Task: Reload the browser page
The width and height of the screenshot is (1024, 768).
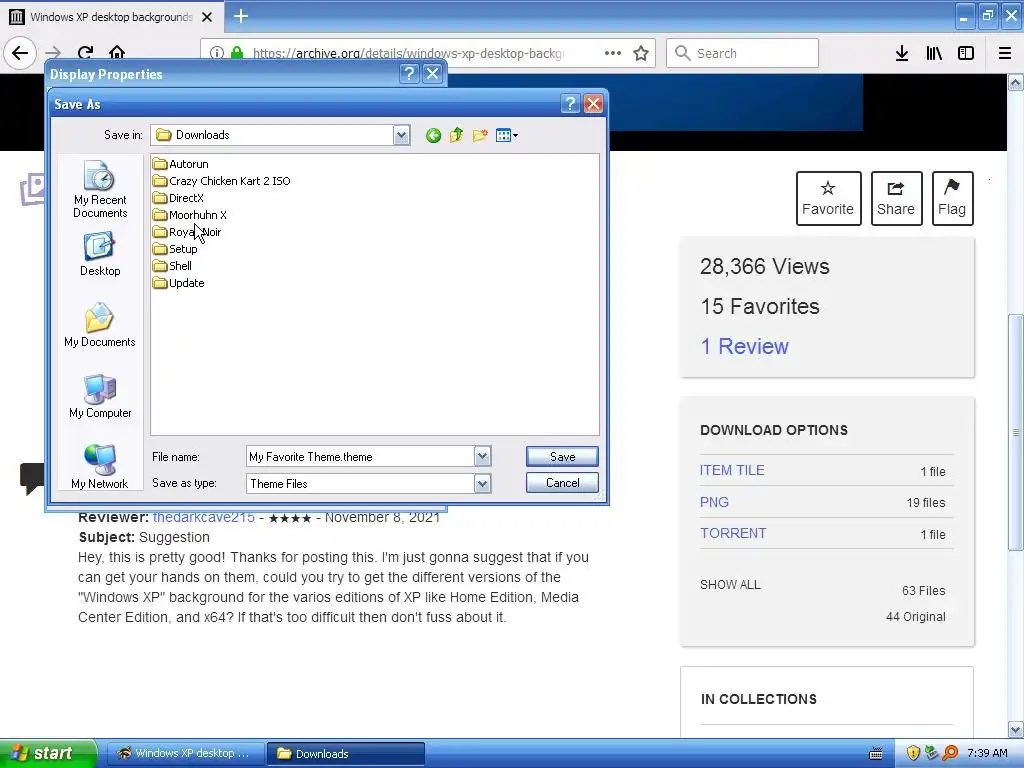Action: [85, 53]
